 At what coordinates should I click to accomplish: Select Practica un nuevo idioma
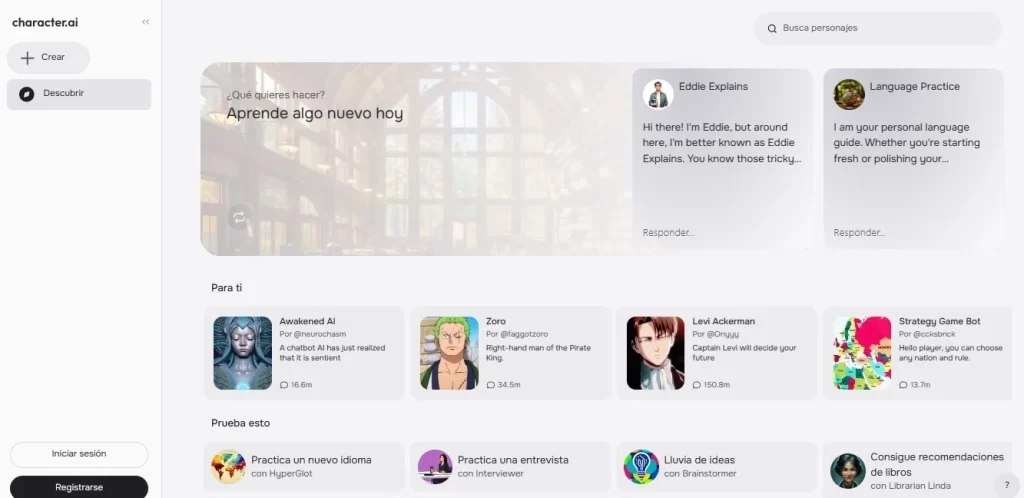coord(311,460)
